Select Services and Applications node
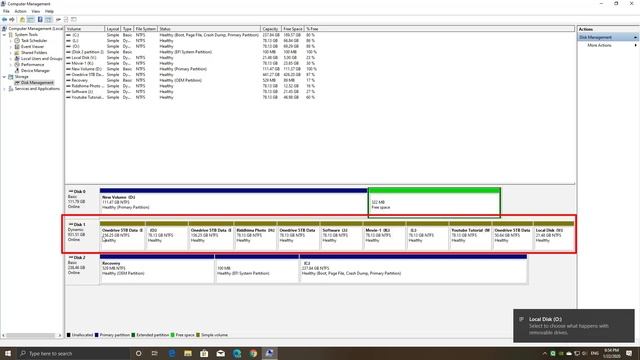The image size is (640, 360). click(x=37, y=89)
